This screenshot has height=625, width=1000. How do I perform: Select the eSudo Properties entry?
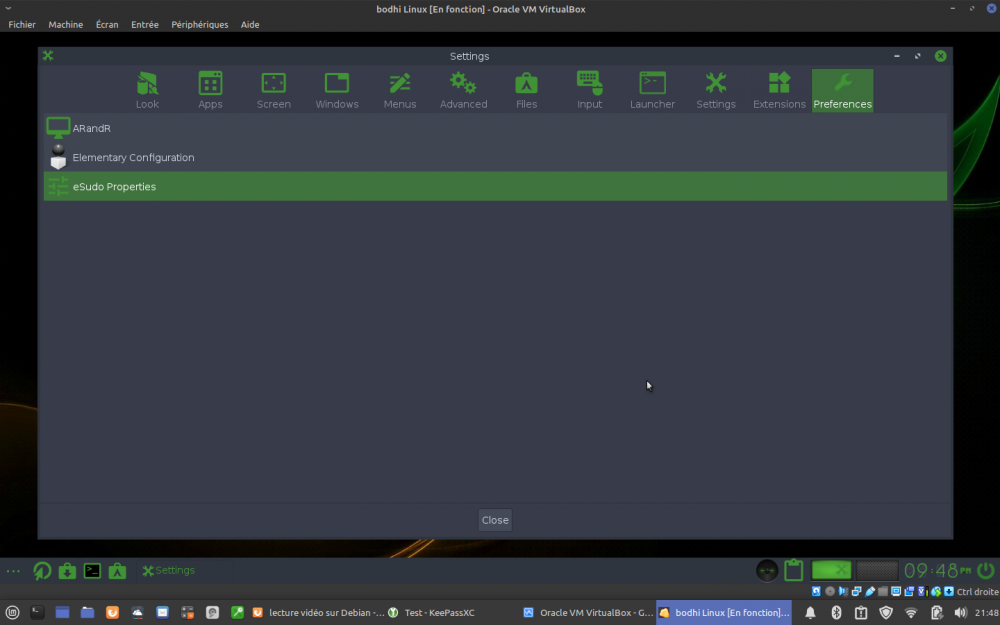pyautogui.click(x=114, y=187)
